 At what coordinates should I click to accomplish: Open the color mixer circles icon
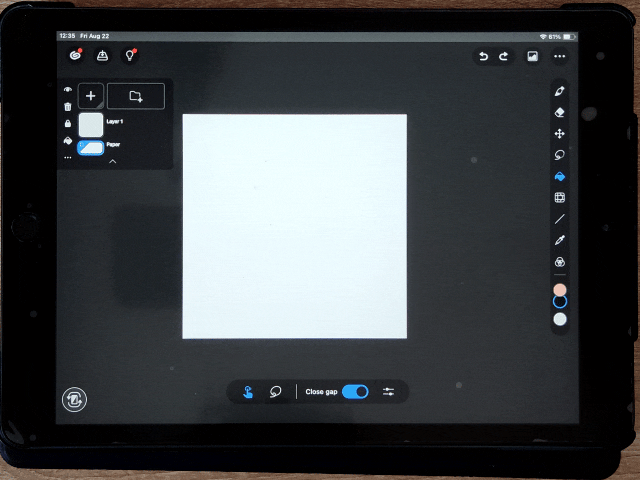pos(560,262)
